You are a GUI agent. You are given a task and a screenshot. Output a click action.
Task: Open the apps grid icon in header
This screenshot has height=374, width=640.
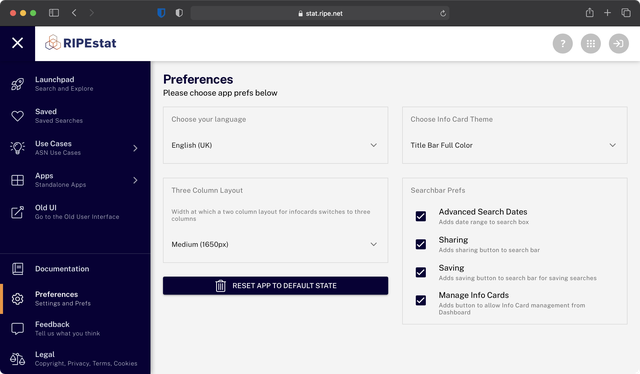(x=591, y=43)
